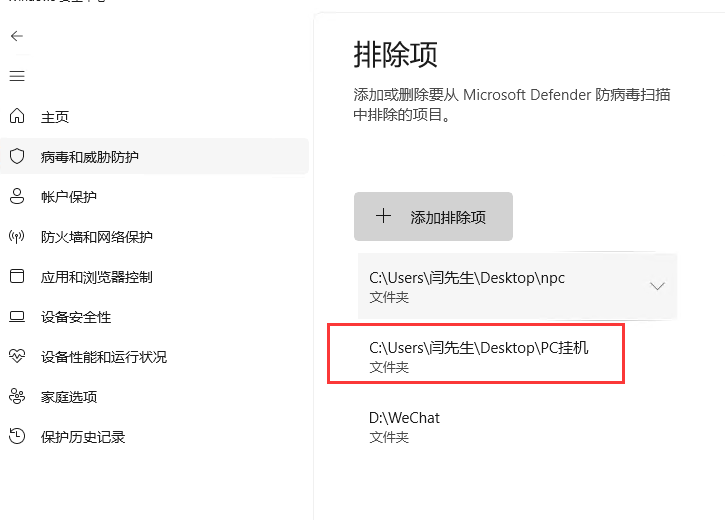725x520 pixels.
Task: Expand the chevron on the Desktop\npc exclusion
Action: click(x=657, y=286)
